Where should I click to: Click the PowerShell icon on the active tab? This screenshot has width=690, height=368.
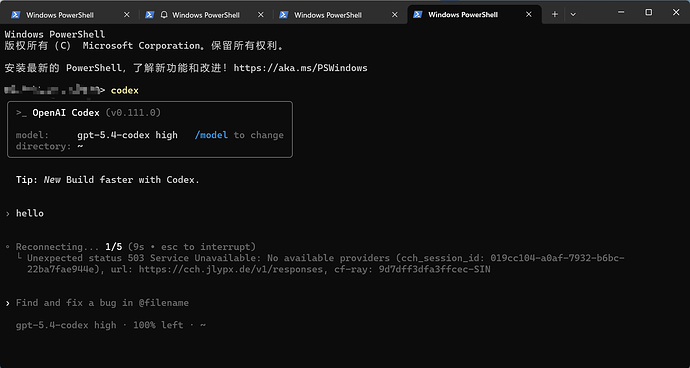point(418,15)
